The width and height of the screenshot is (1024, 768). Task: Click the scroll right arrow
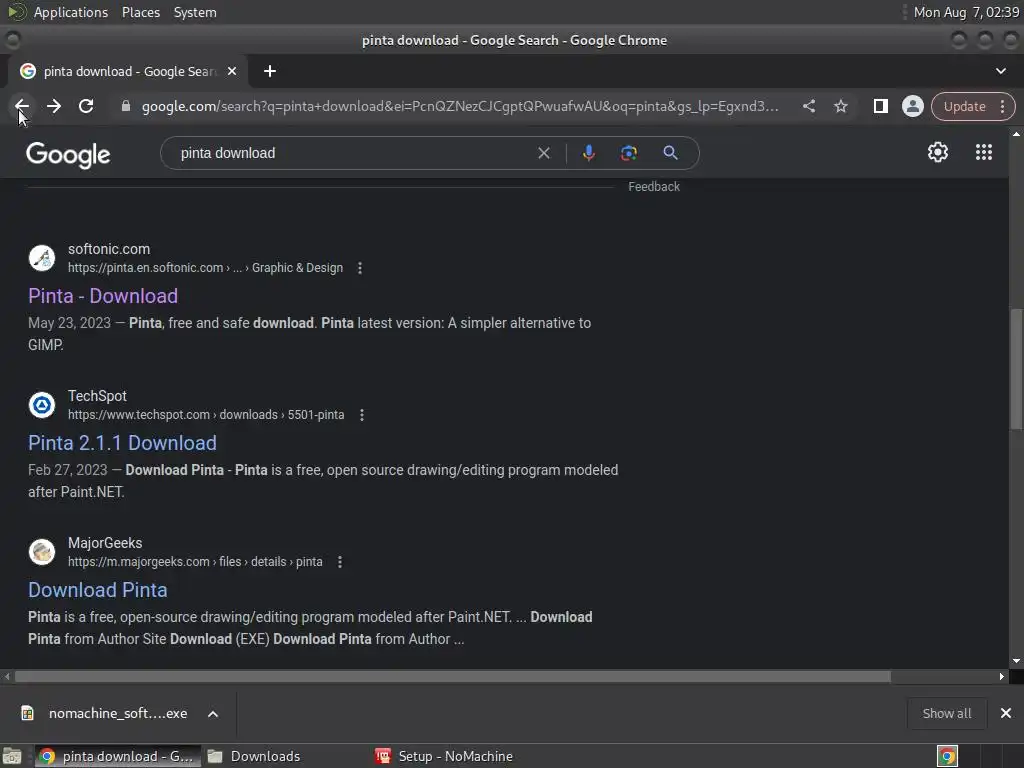[1002, 677]
